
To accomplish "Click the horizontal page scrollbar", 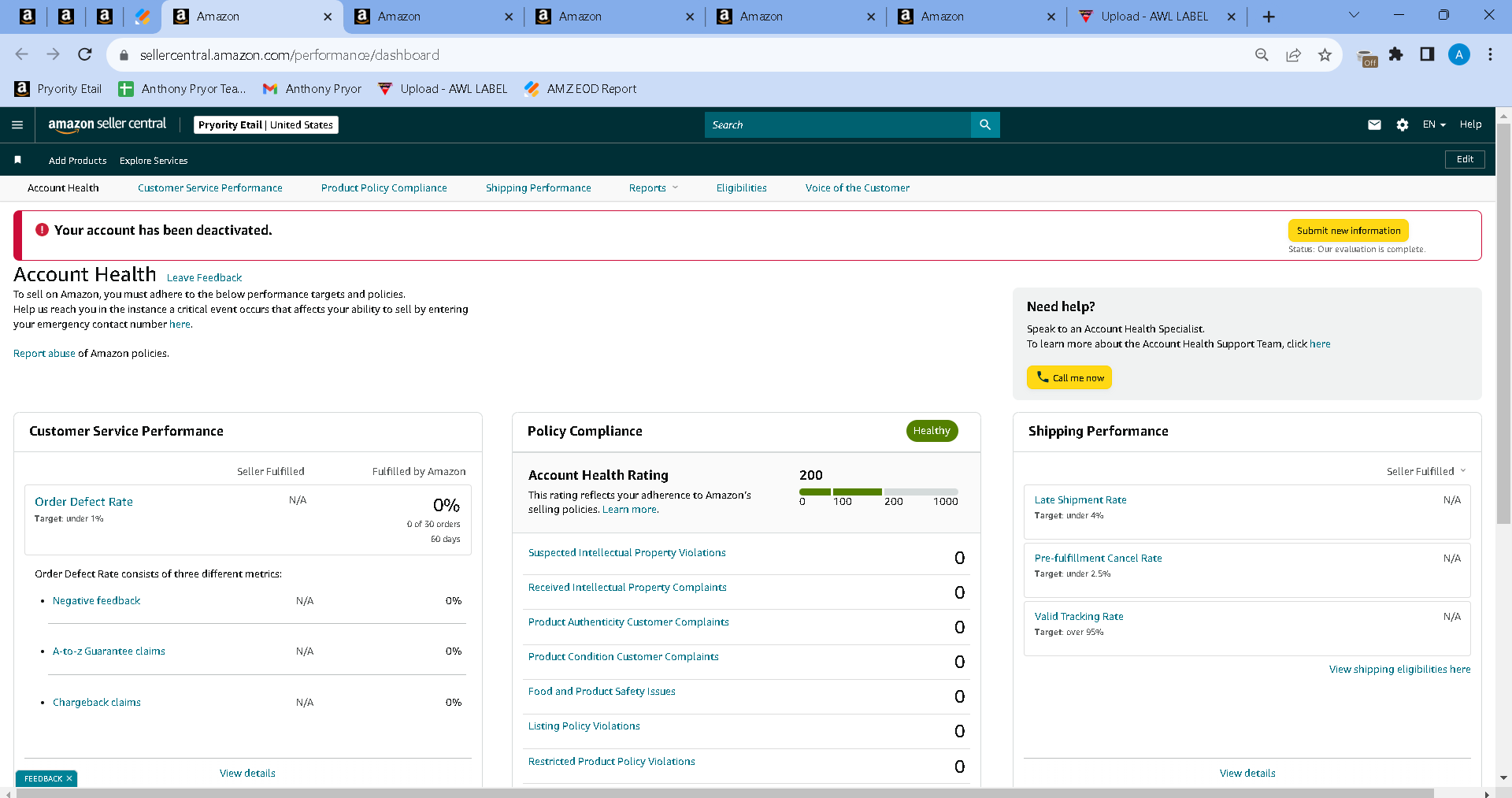I will [x=724, y=792].
